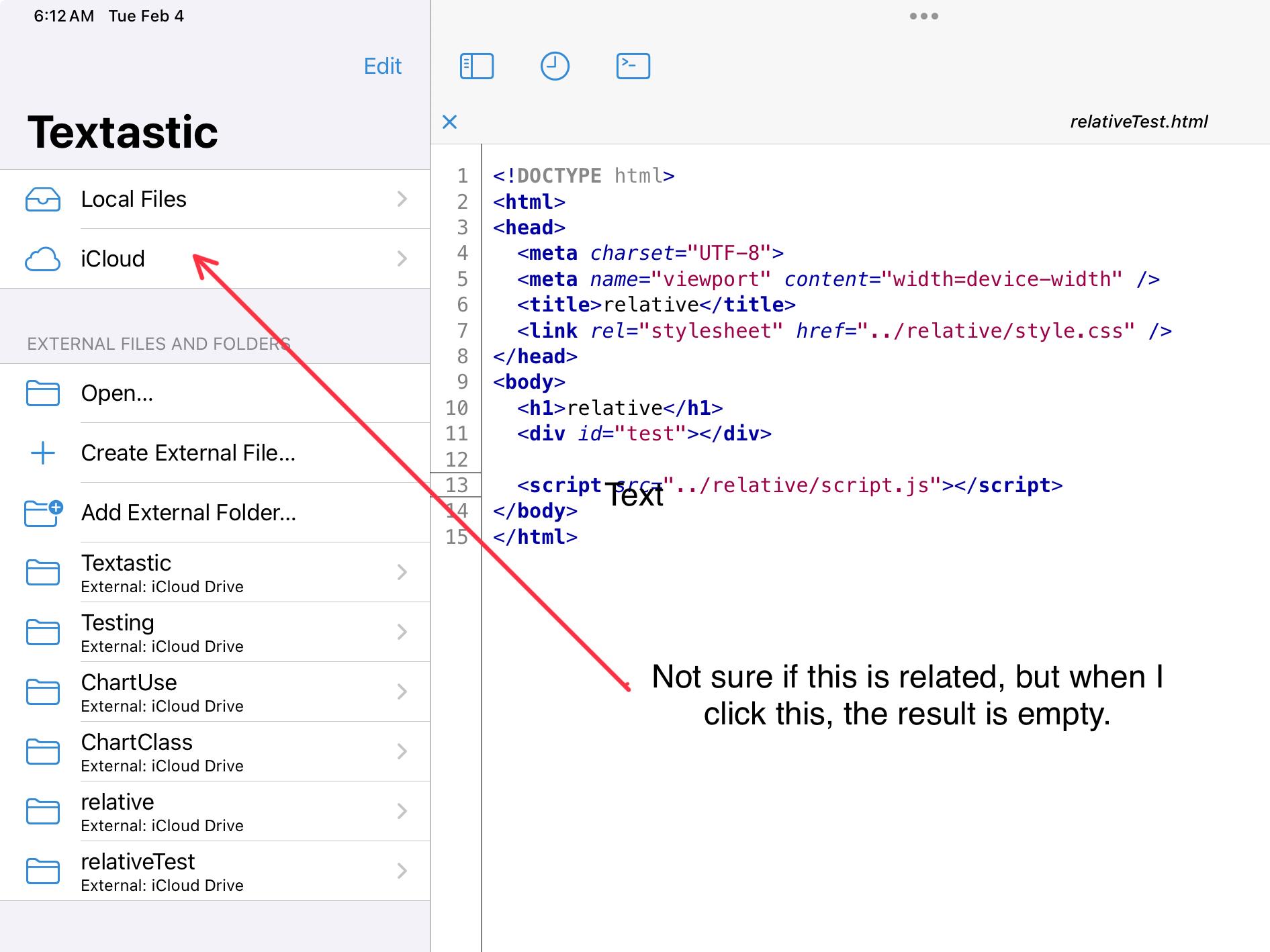Close the relativeTest.html tab
This screenshot has width=1270, height=952.
450,122
